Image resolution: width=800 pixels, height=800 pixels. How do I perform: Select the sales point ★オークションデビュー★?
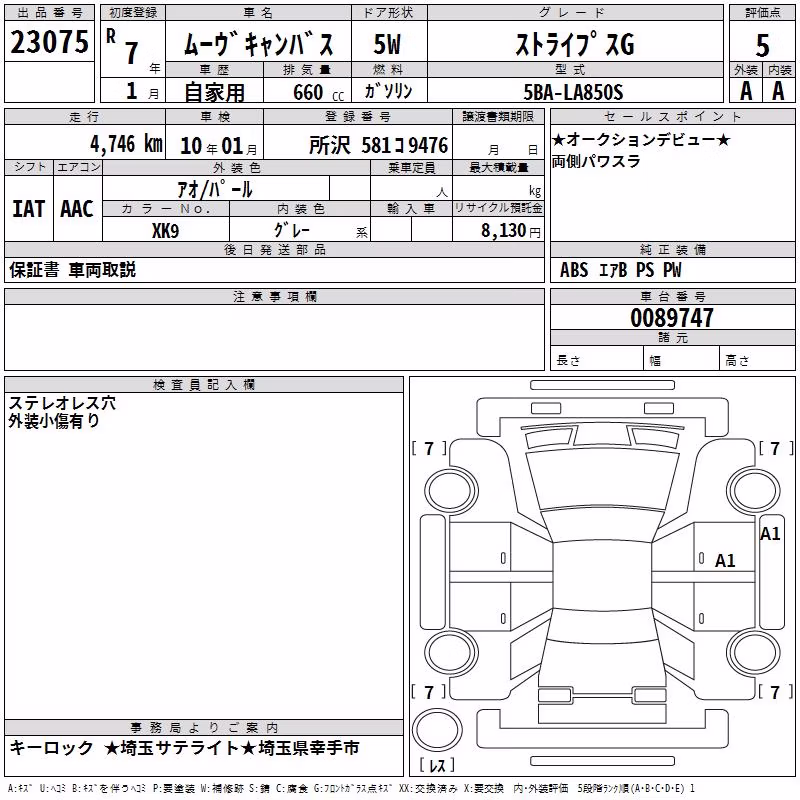click(x=641, y=139)
